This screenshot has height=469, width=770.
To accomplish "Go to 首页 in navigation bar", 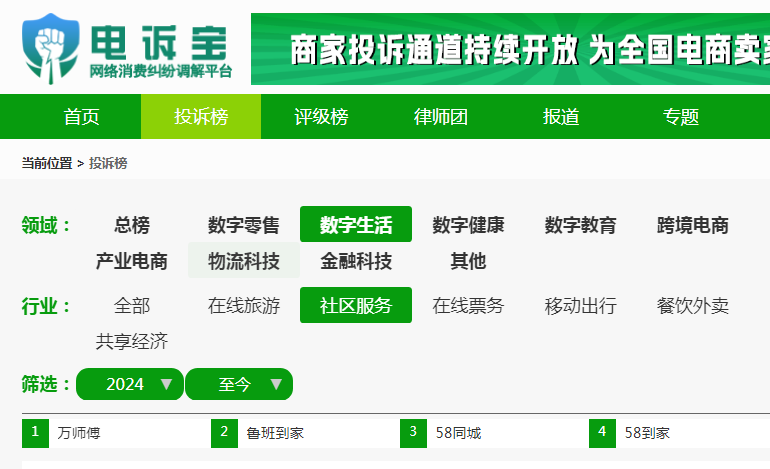I will 82,116.
